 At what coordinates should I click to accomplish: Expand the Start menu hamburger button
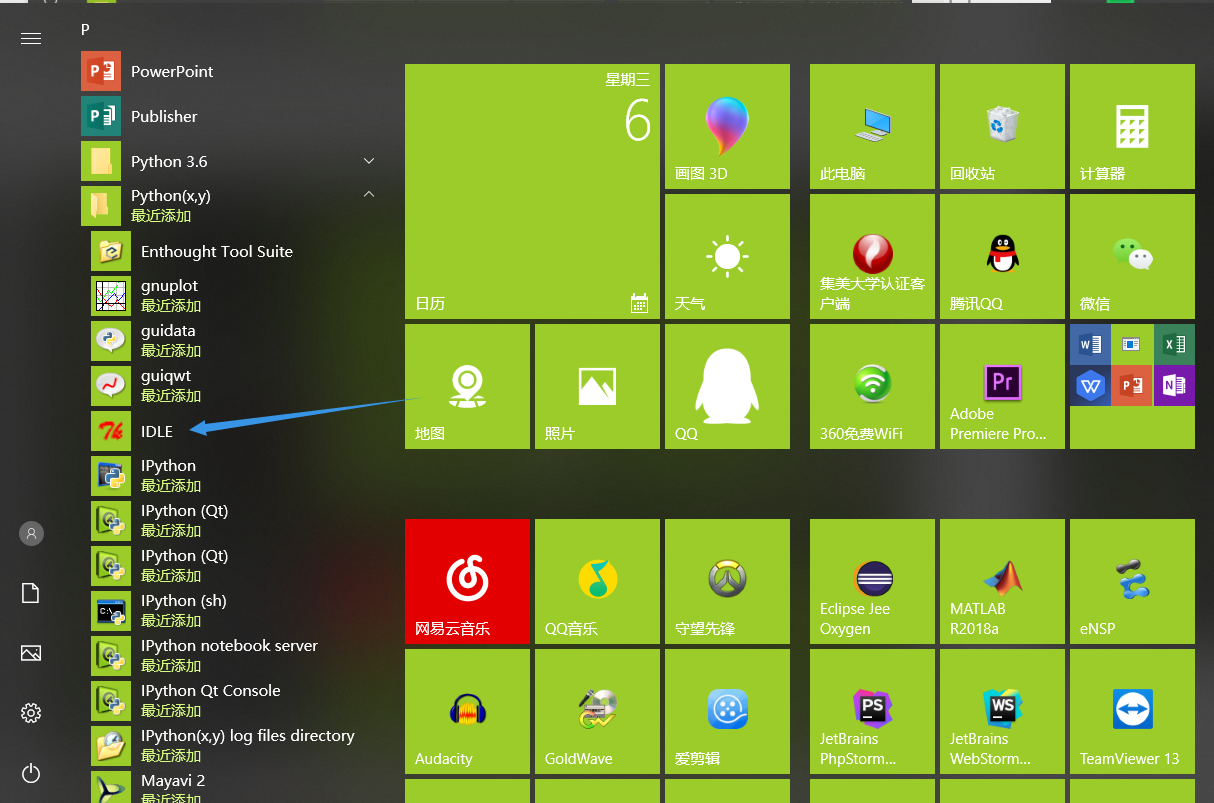[31, 38]
